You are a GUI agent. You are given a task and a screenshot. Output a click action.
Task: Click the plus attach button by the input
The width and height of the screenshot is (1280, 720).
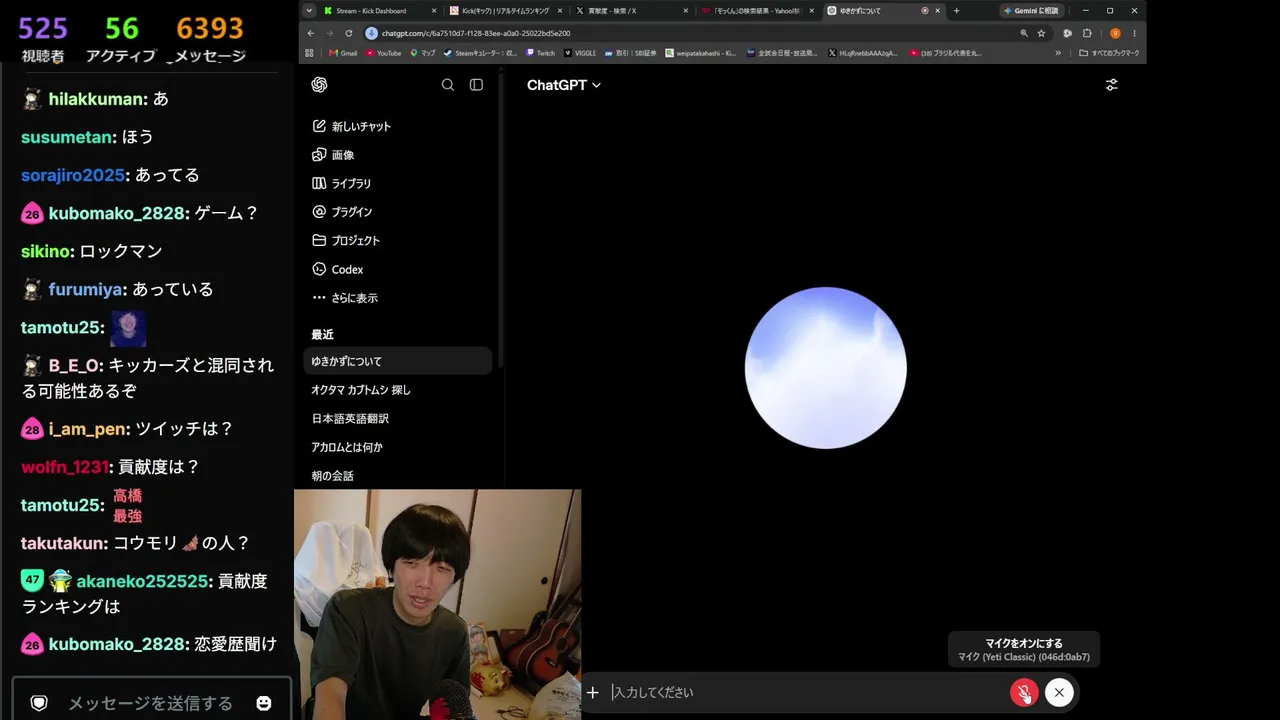tap(593, 692)
